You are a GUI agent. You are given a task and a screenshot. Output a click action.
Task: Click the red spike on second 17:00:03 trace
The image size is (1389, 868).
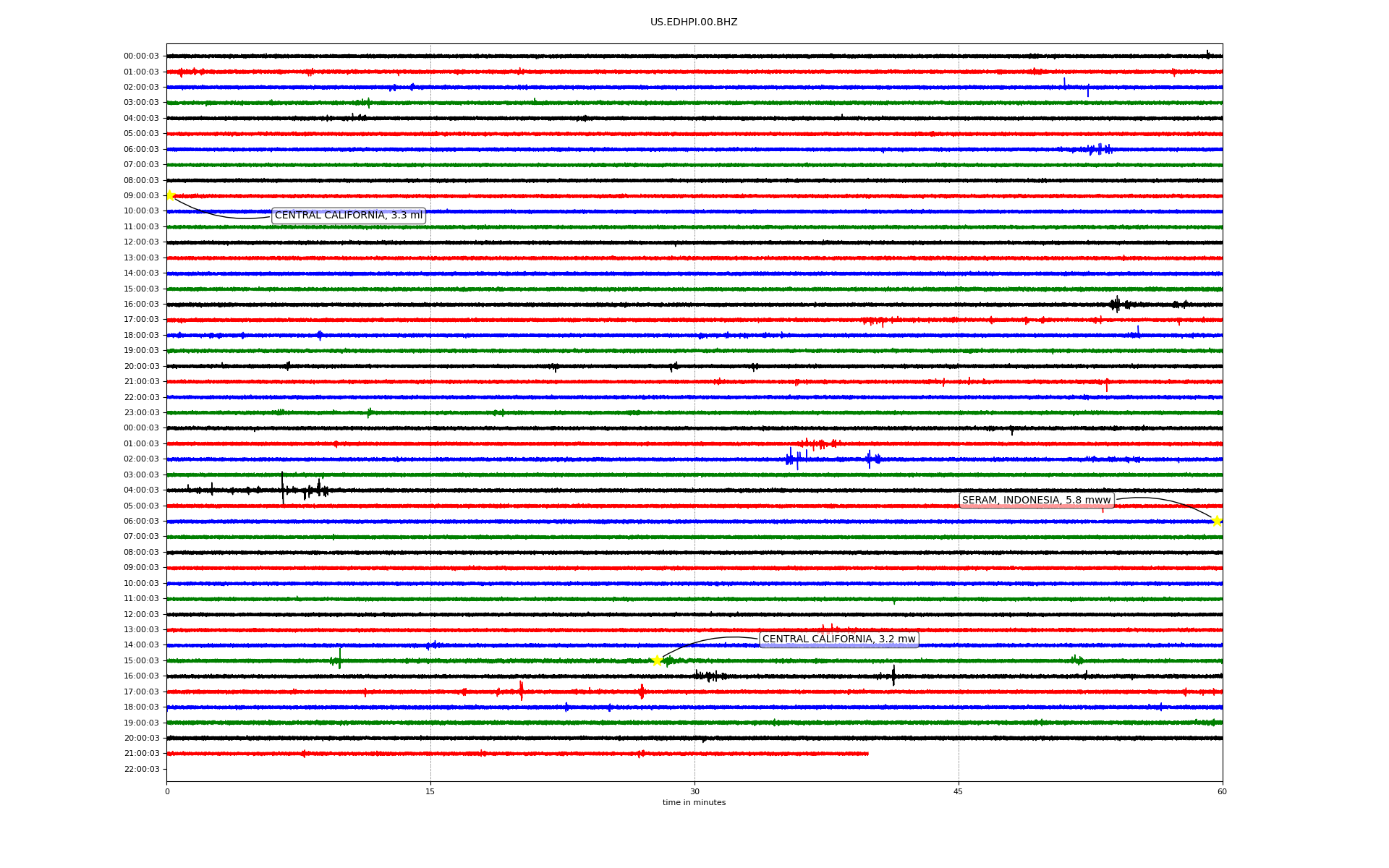[x=521, y=691]
